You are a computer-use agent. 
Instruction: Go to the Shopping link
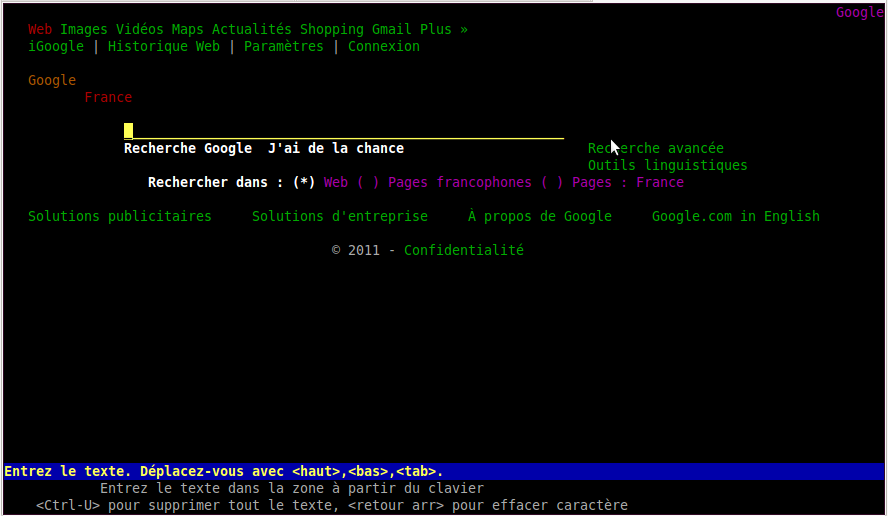331,29
